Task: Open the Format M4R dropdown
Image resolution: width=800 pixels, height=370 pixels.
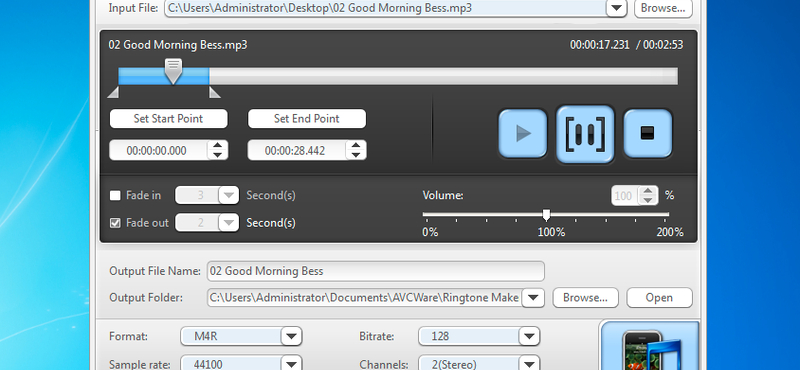Action: click(291, 336)
